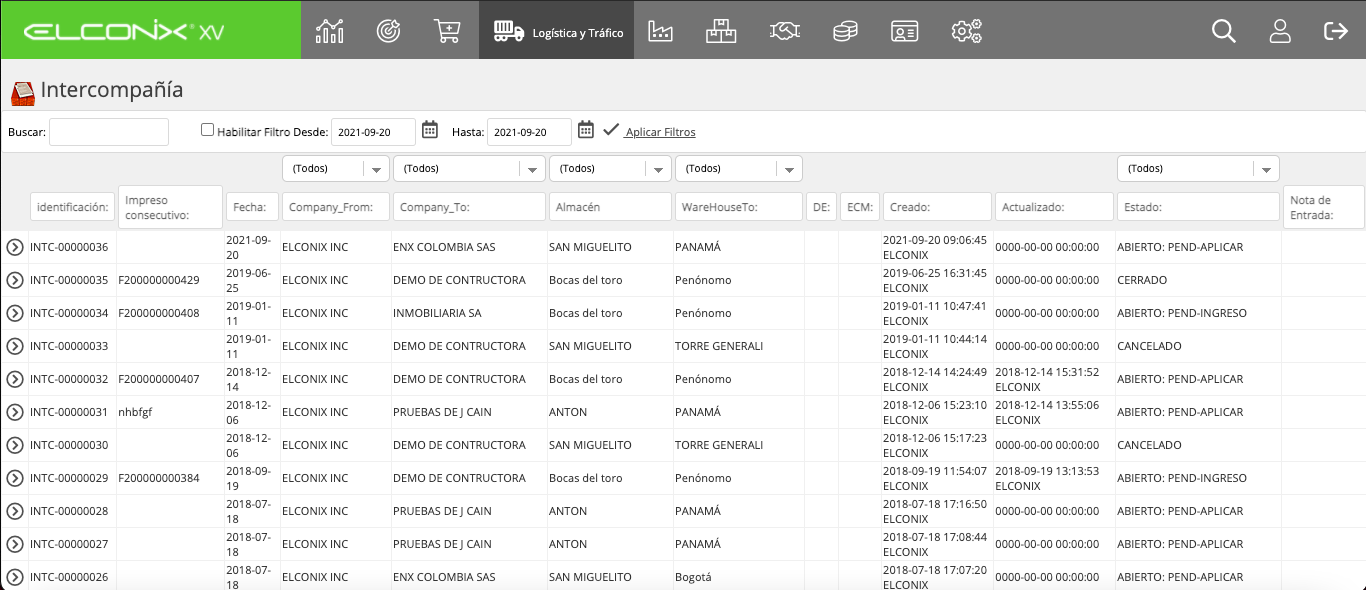Click the INMOBILIARIA SA company cell
This screenshot has height=590, width=1366.
point(438,313)
